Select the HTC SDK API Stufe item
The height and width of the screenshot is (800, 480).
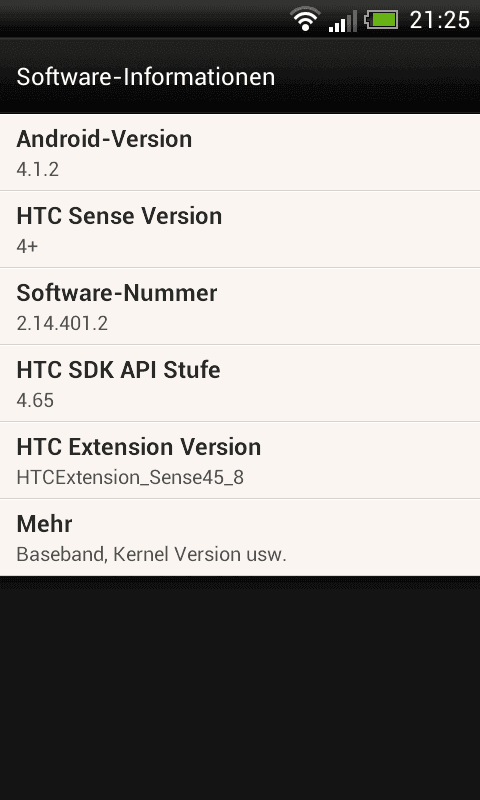pos(240,383)
